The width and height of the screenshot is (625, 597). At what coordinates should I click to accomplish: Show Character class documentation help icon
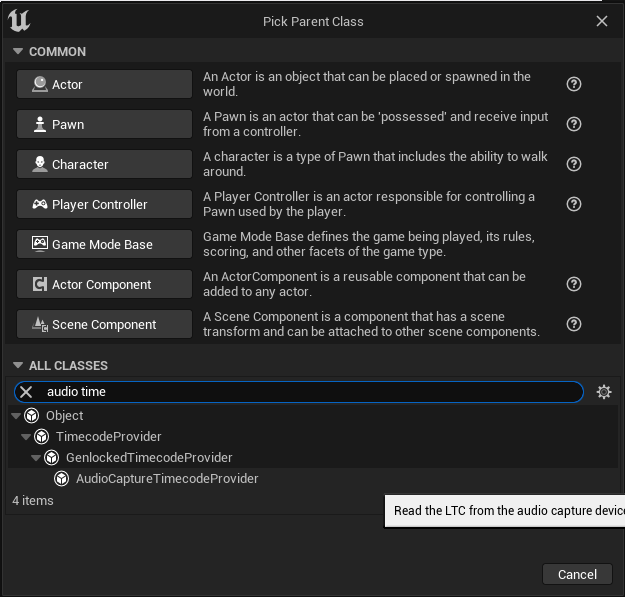click(x=574, y=164)
